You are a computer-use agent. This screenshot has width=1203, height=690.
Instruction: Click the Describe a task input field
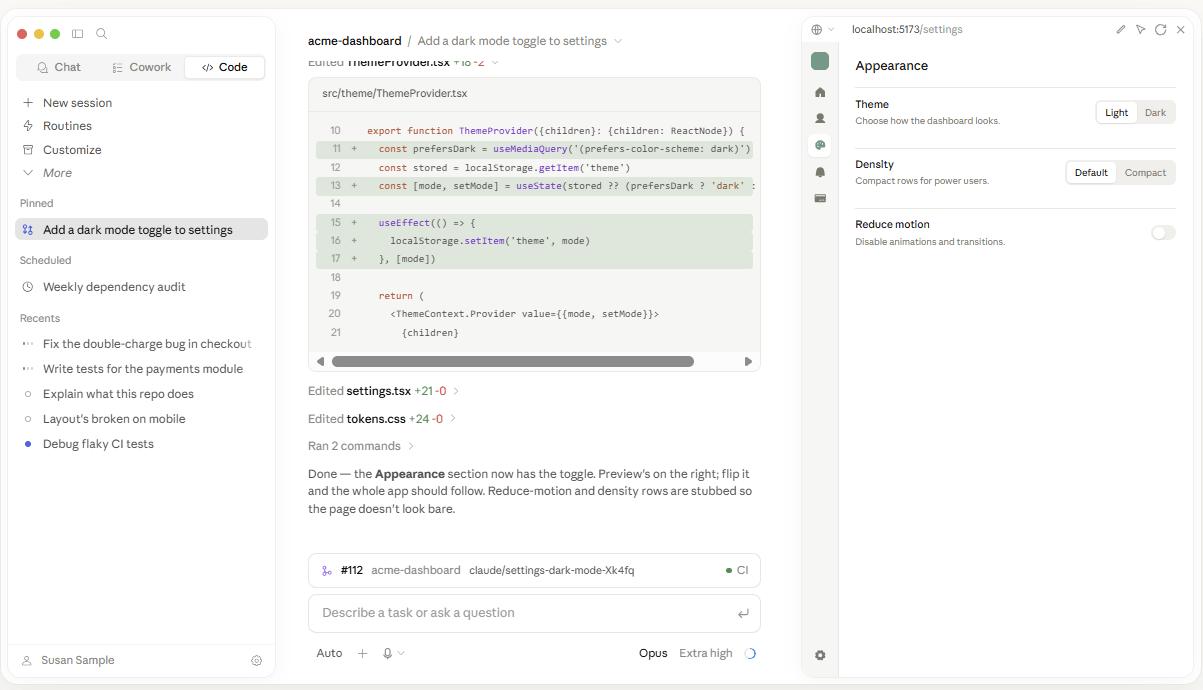click(x=534, y=613)
